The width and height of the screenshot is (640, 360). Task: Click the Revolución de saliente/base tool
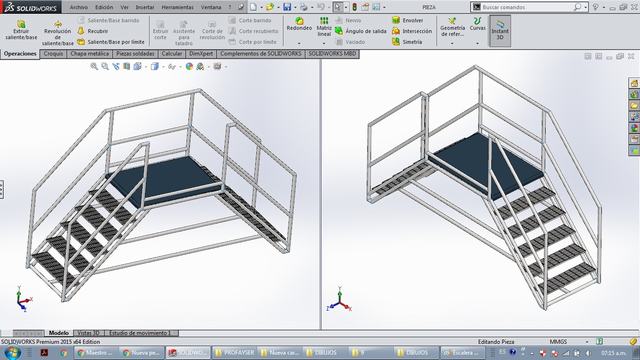(58, 33)
